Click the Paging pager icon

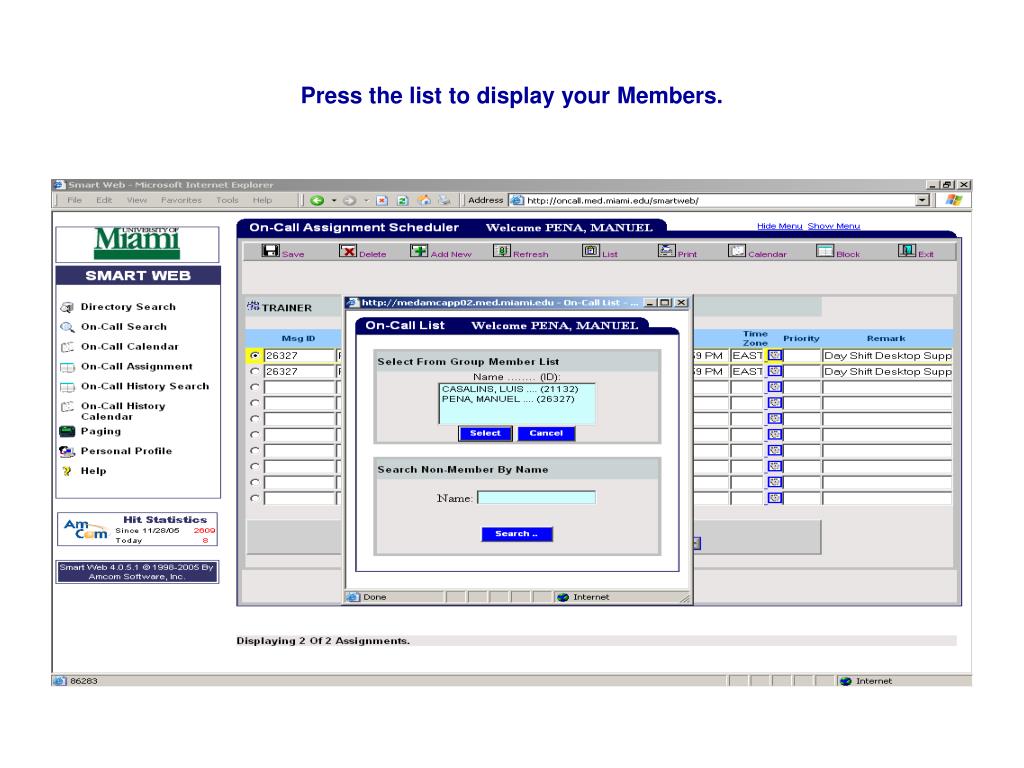point(67,431)
